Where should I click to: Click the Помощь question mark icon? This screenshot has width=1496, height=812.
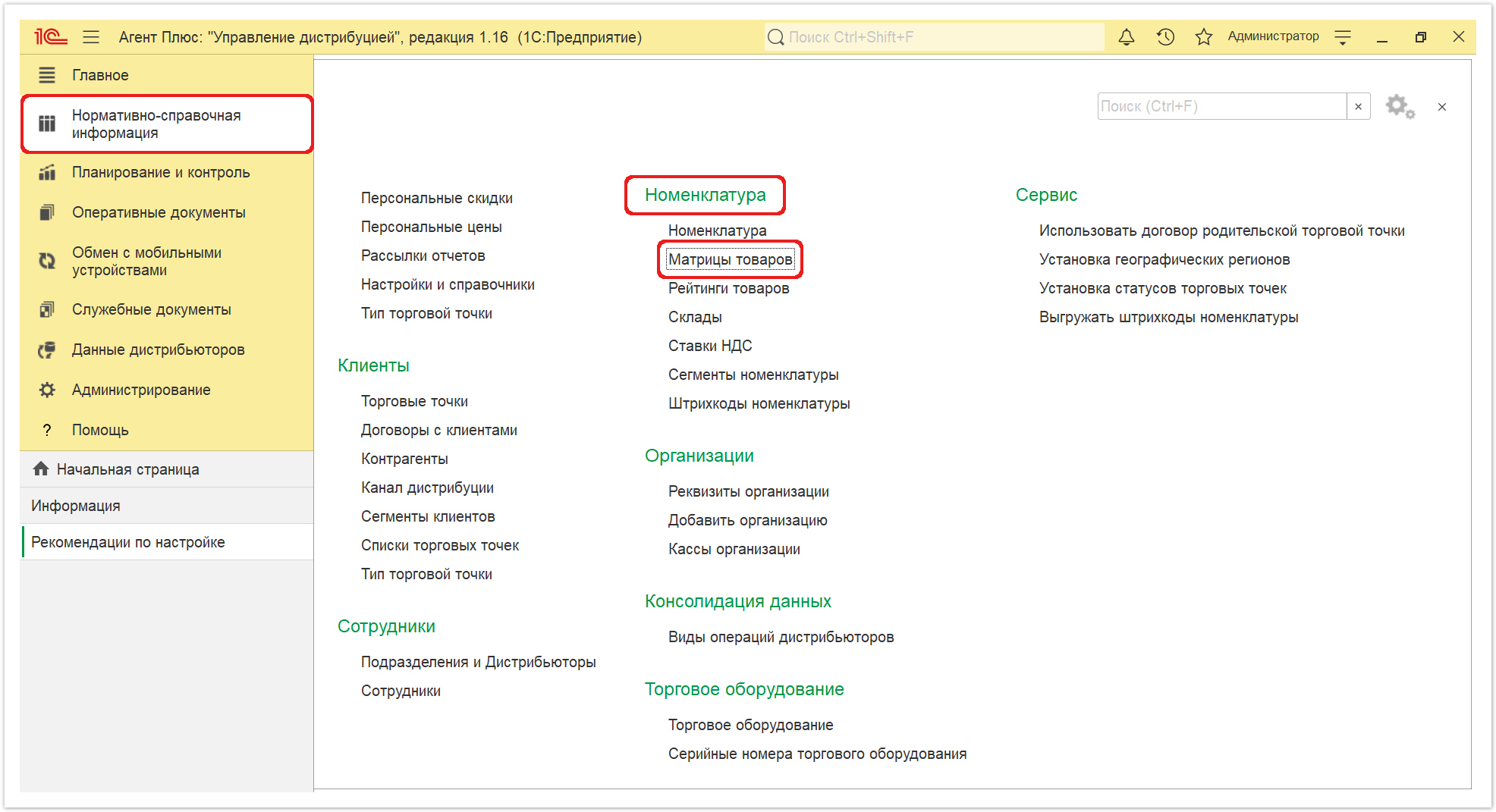tap(47, 430)
